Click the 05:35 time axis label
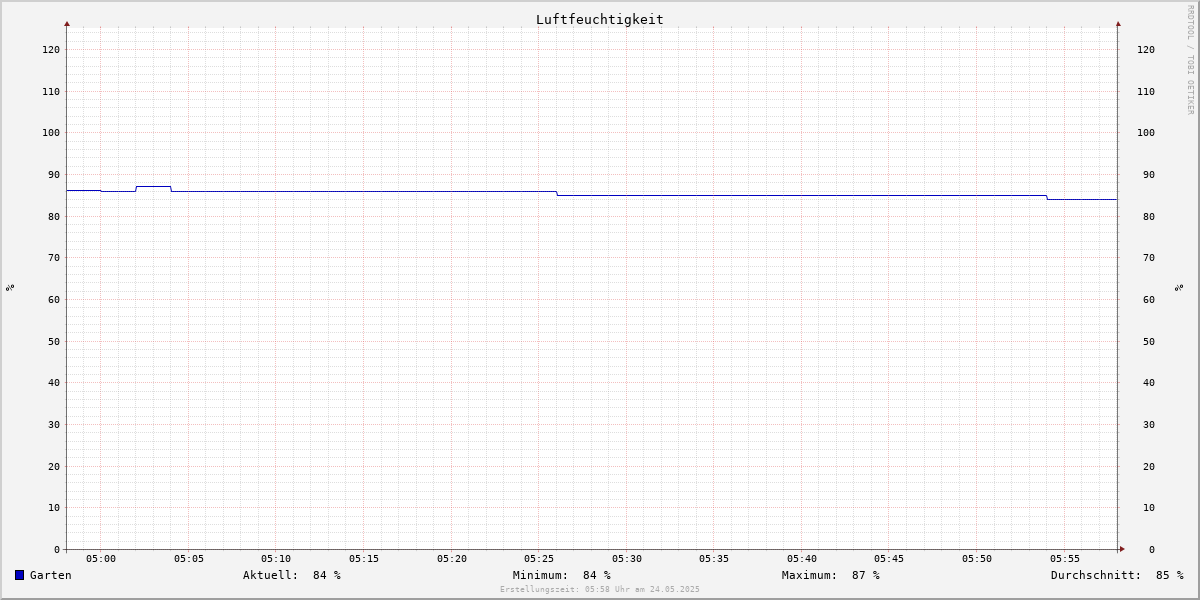 [714, 558]
